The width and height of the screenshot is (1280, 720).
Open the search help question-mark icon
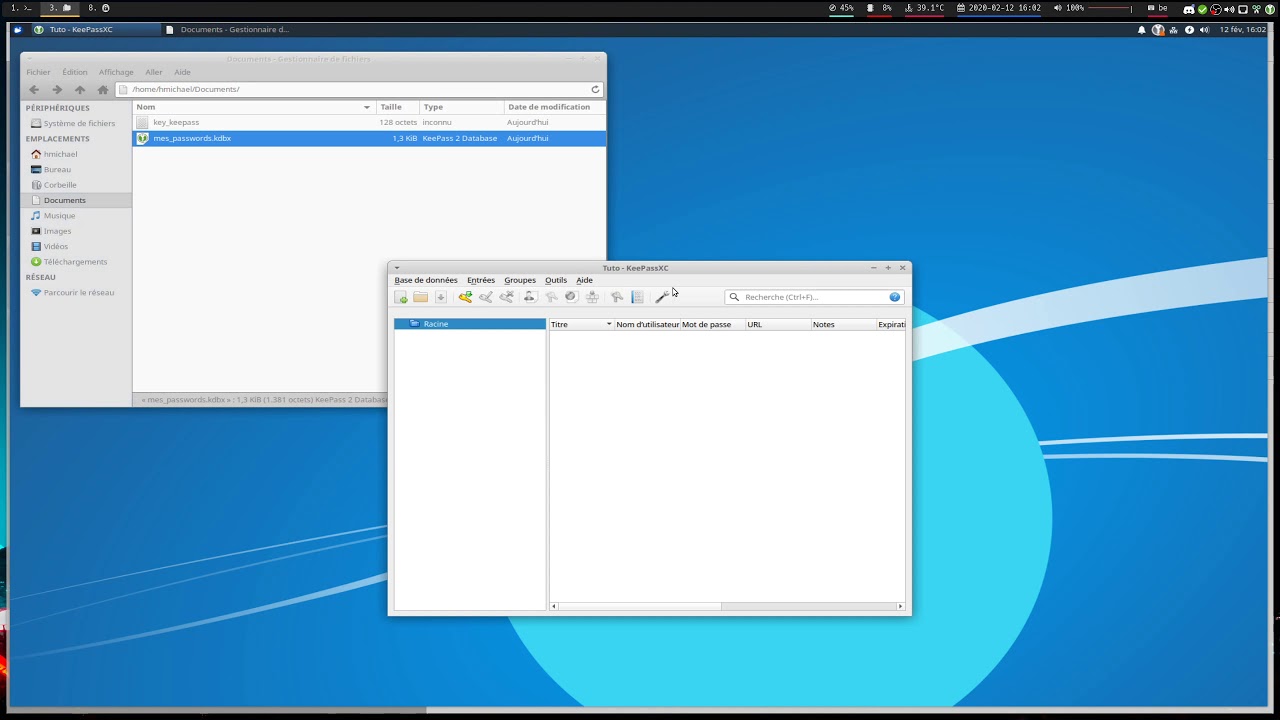[x=895, y=297]
